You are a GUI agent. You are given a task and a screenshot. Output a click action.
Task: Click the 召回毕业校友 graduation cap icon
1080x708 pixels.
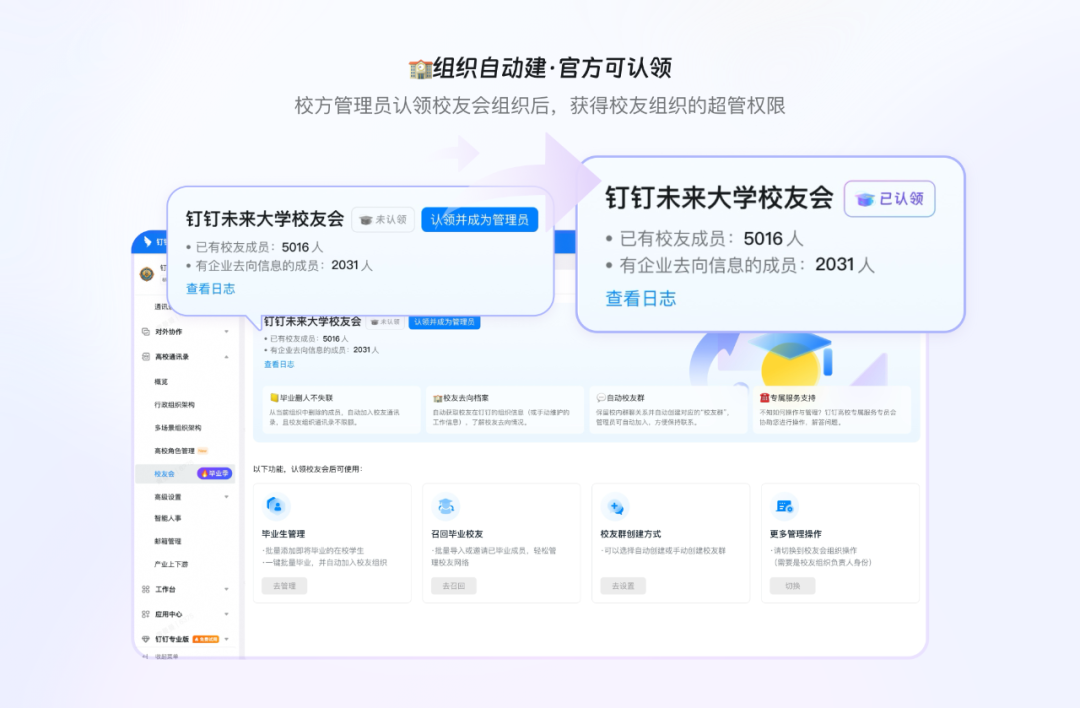(446, 506)
